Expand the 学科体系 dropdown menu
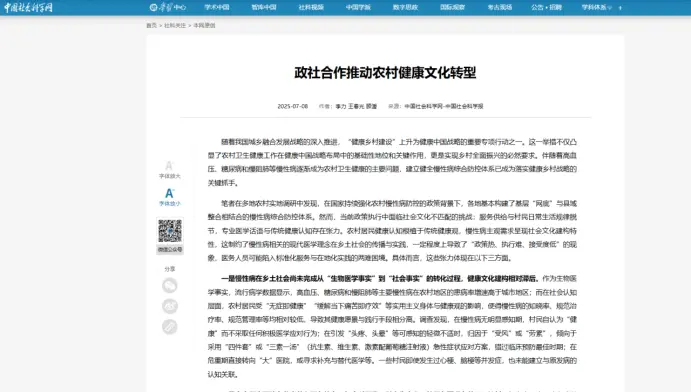 point(597,7)
